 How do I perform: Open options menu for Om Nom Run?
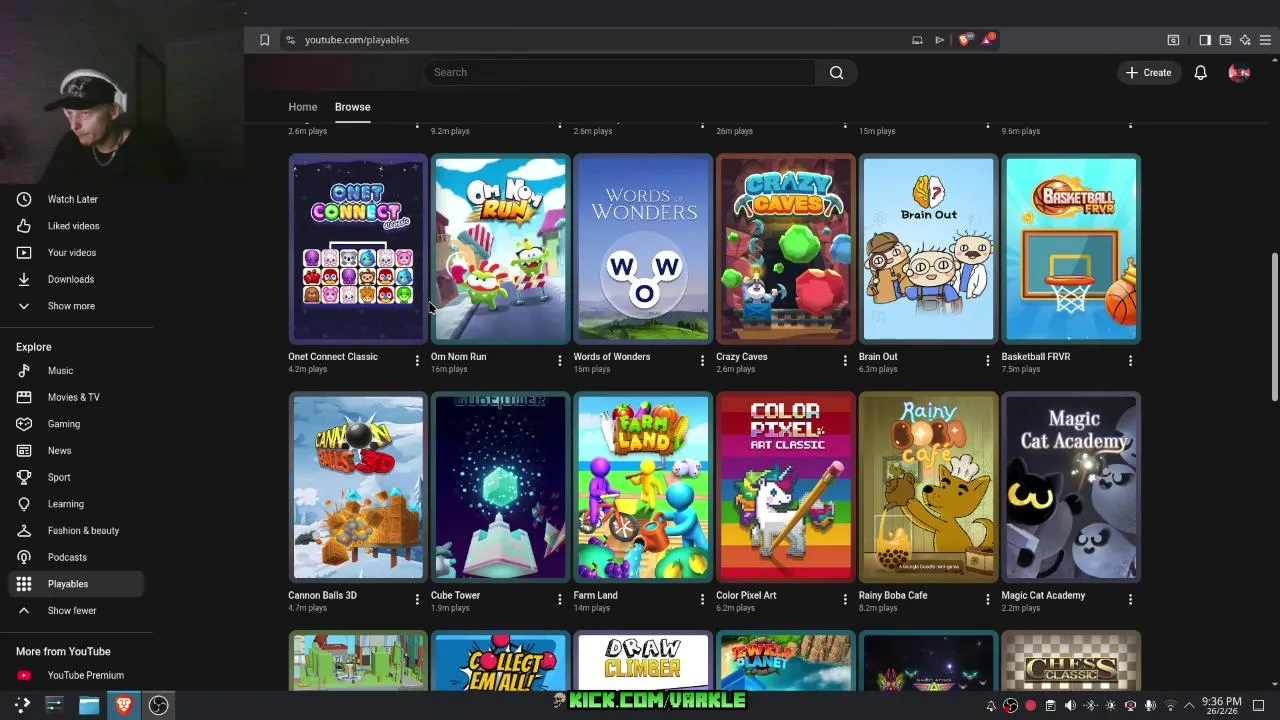click(x=560, y=360)
